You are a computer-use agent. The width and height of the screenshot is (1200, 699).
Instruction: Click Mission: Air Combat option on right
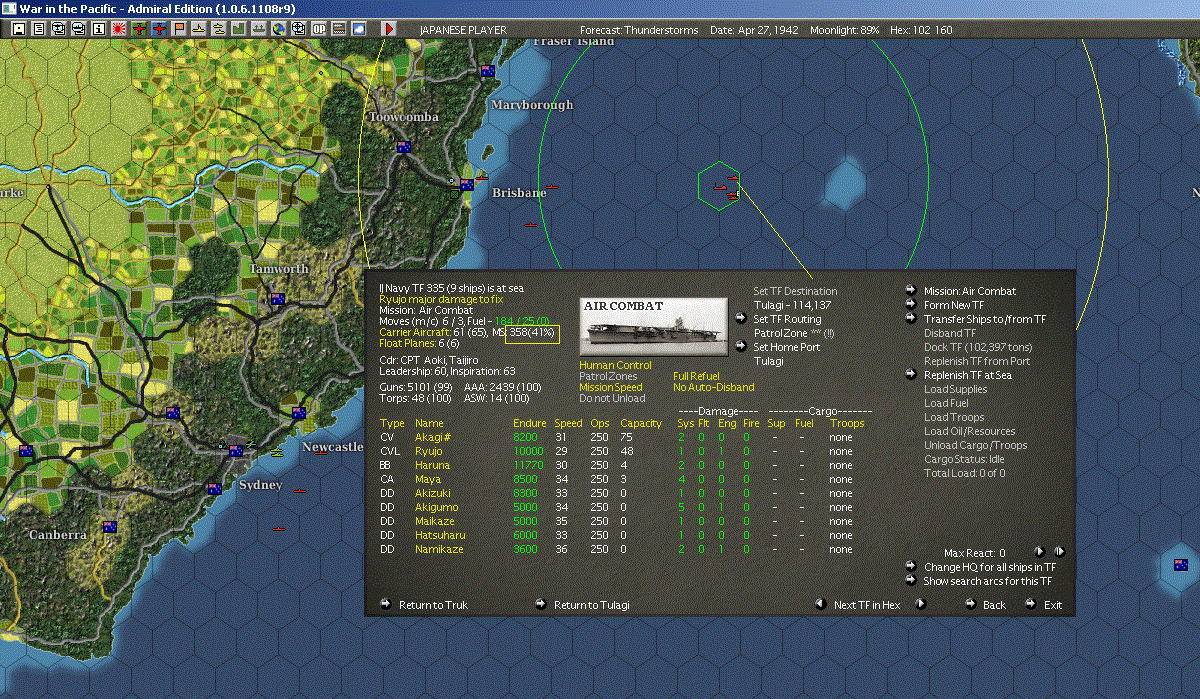pyautogui.click(x=970, y=291)
